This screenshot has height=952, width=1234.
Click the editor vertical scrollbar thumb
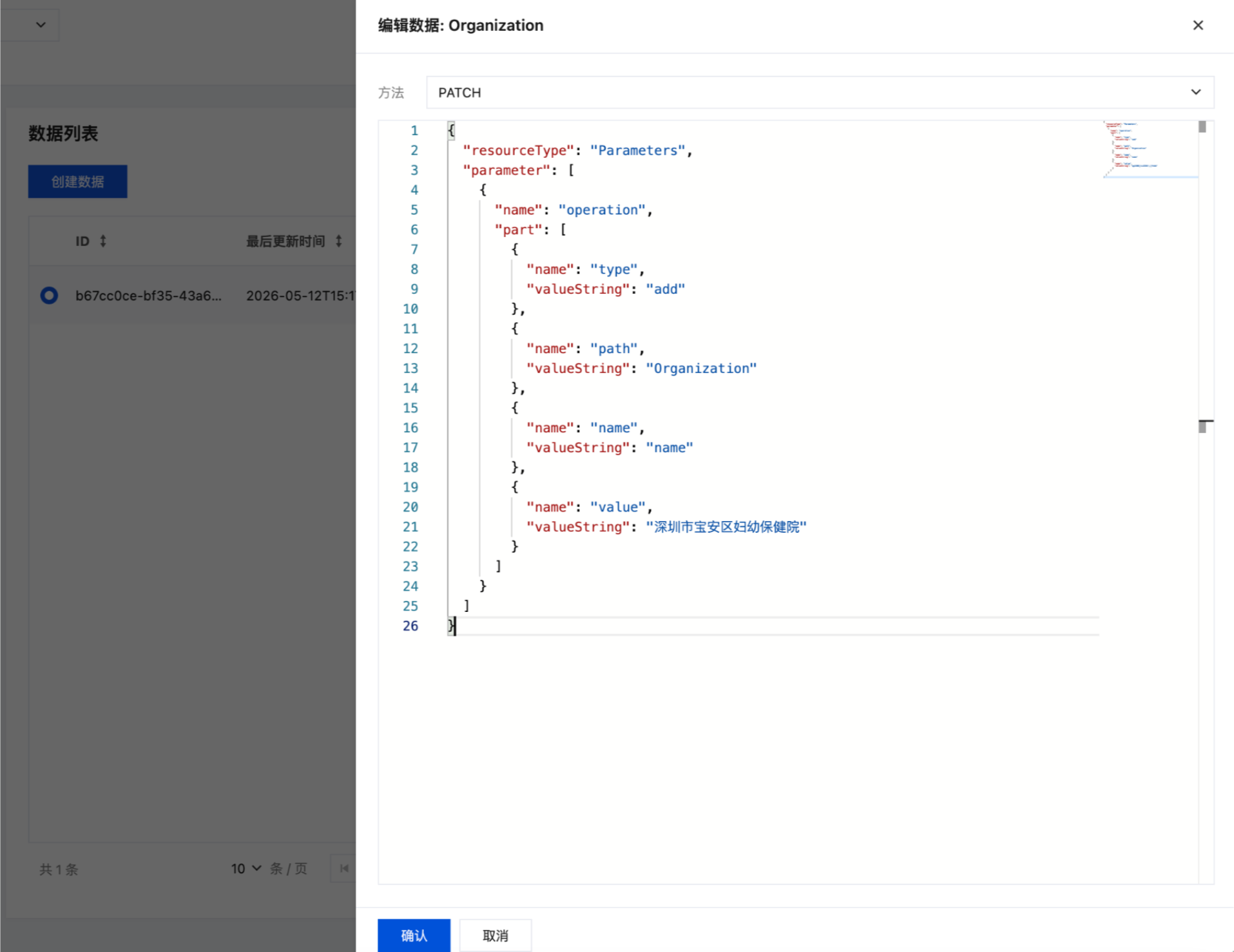click(x=1202, y=127)
